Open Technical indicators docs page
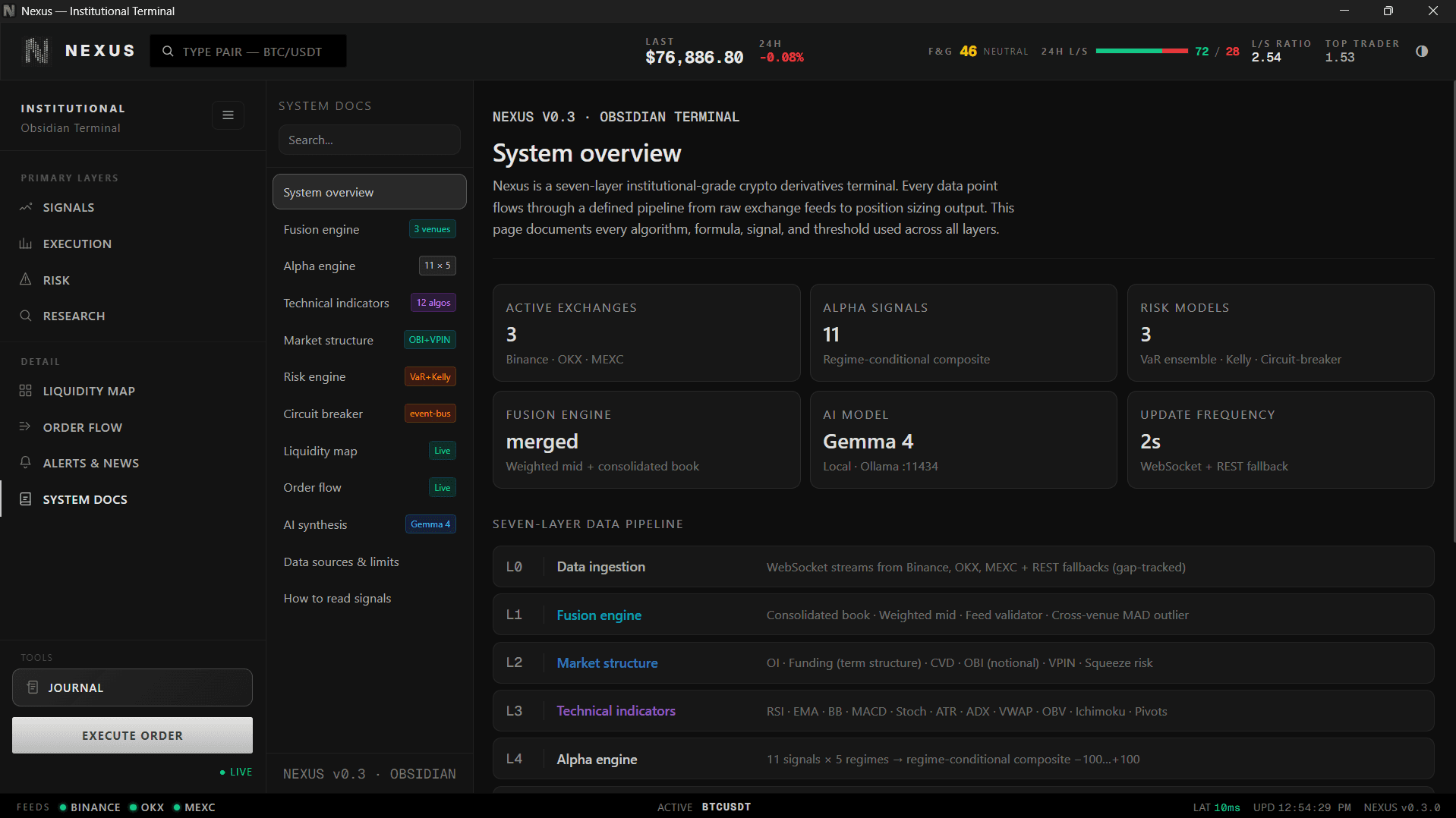Viewport: 1456px width, 818px height. tap(370, 303)
